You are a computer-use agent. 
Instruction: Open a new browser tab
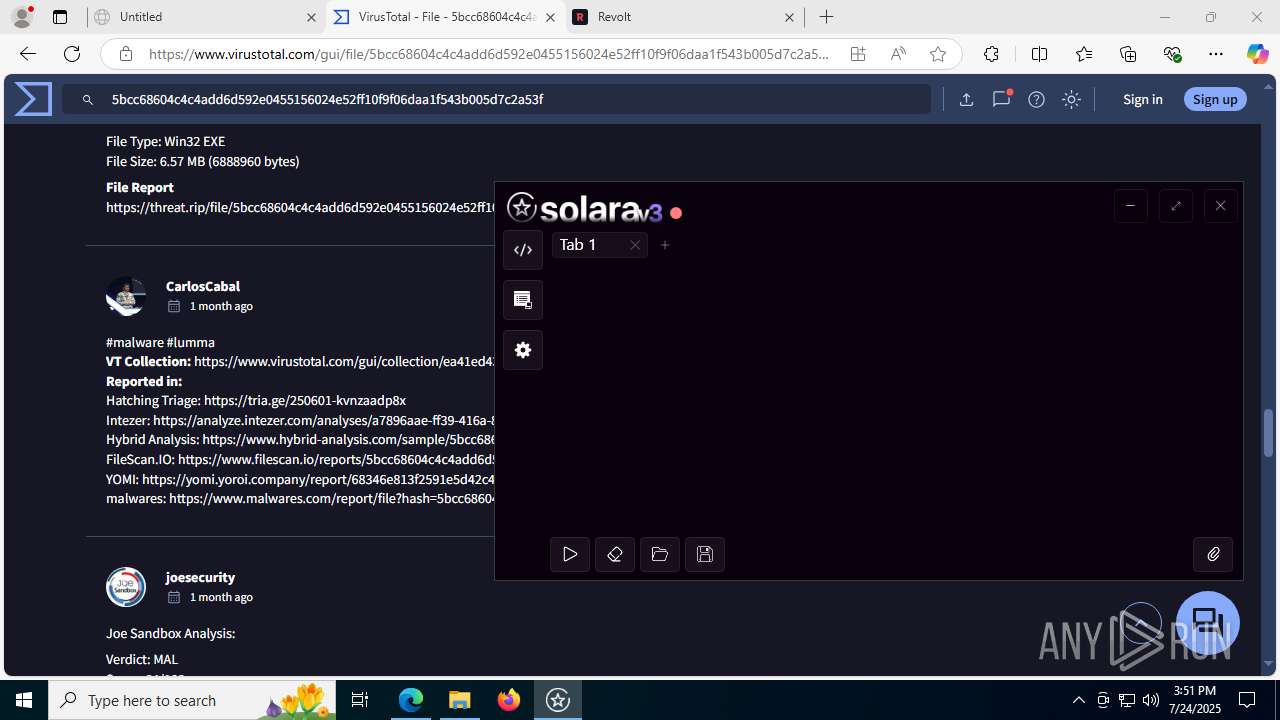[826, 17]
